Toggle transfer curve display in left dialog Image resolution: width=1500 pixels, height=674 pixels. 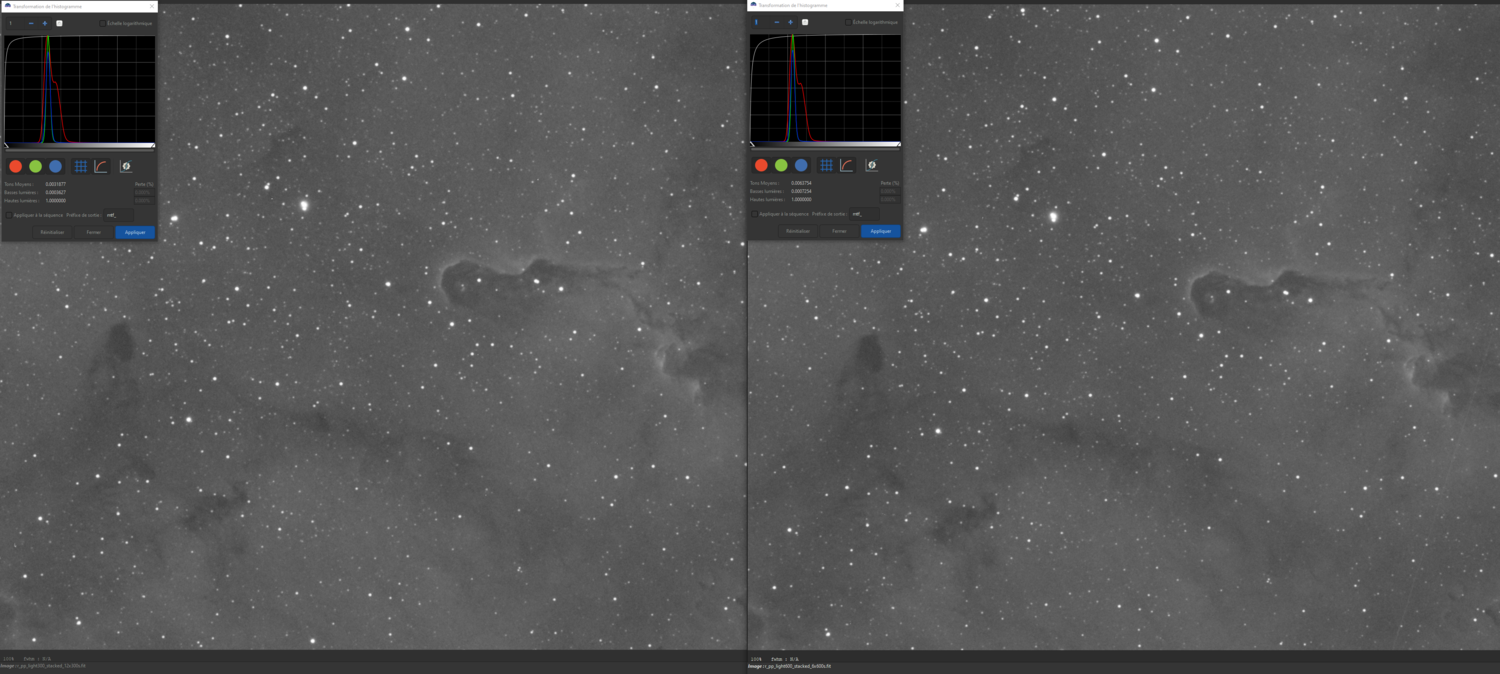click(x=101, y=166)
